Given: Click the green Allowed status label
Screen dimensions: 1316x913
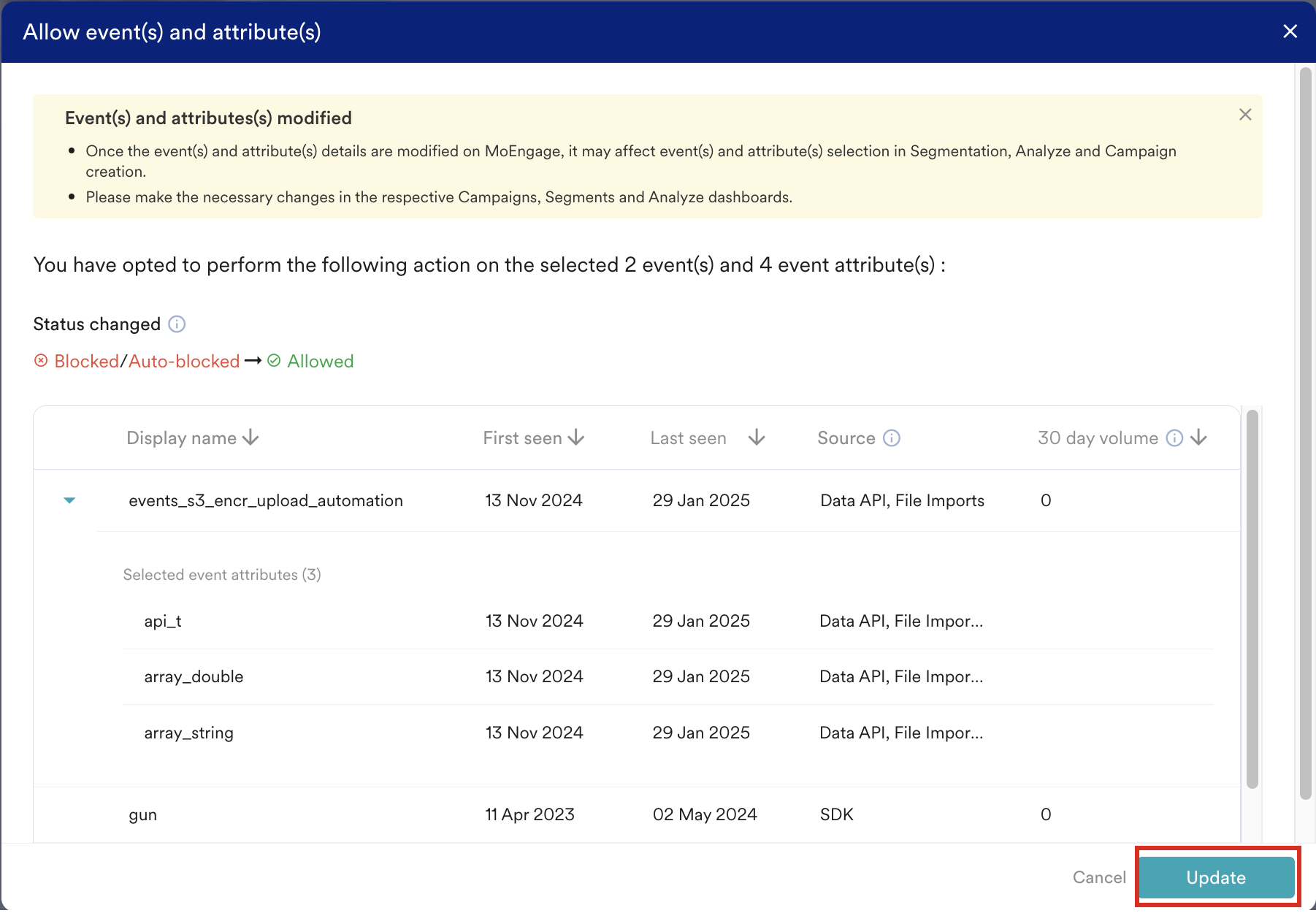Looking at the screenshot, I should 320,361.
